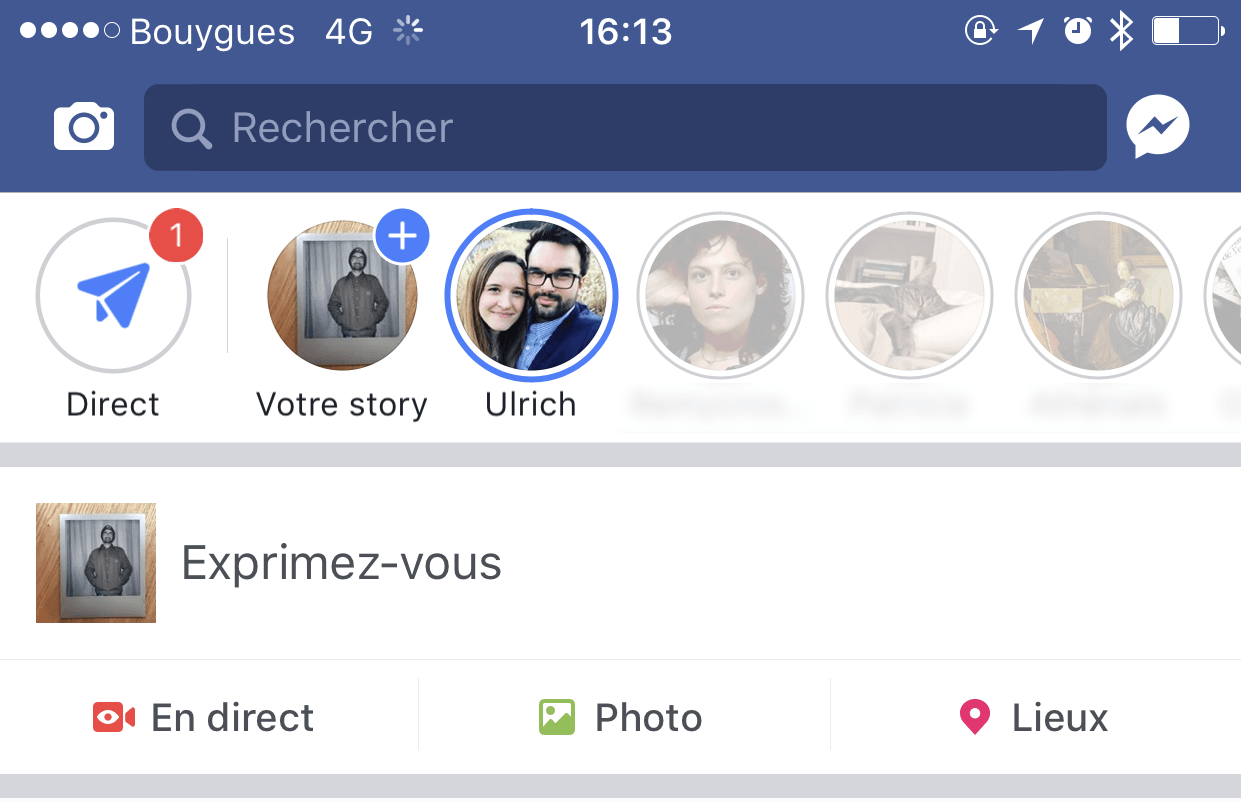The height and width of the screenshot is (802, 1241).
Task: Open Messenger chat icon
Action: click(x=1157, y=128)
